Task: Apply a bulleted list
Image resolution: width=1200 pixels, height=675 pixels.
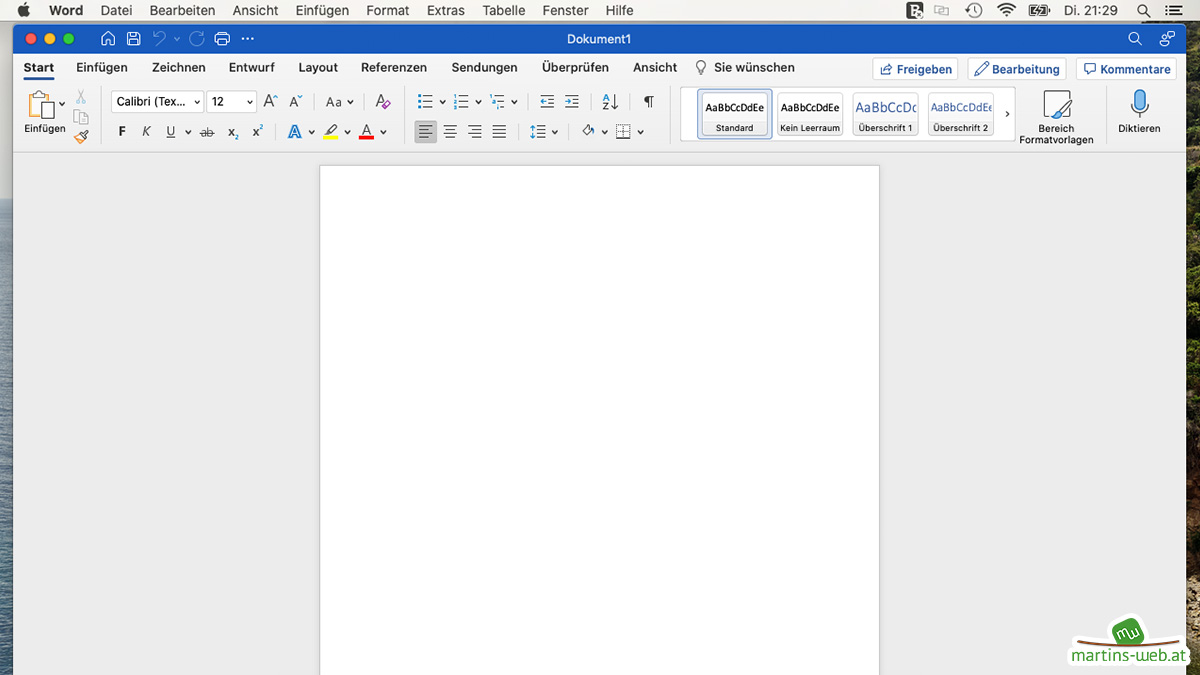Action: (425, 102)
